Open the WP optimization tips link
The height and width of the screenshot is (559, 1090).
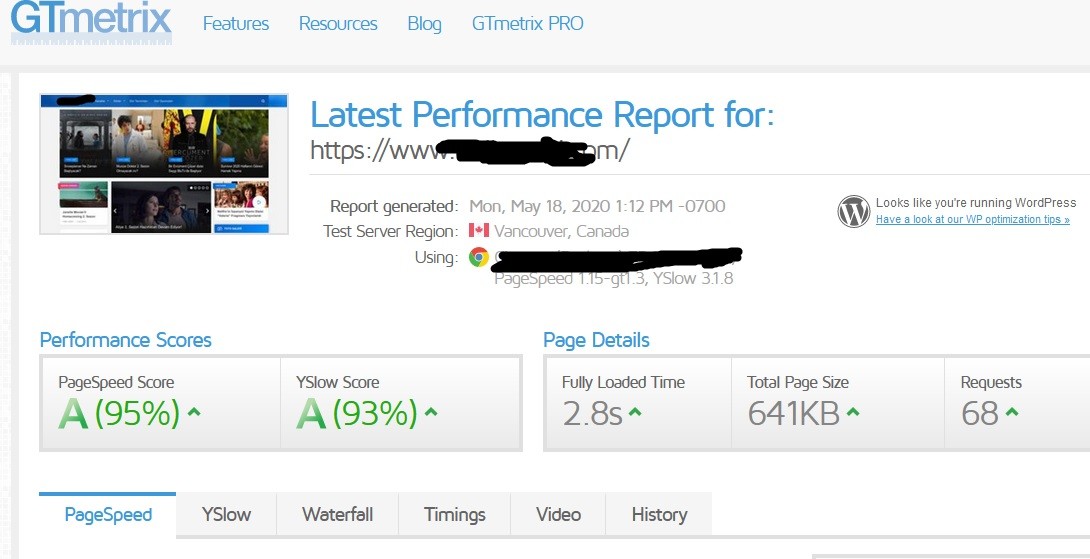tap(973, 220)
